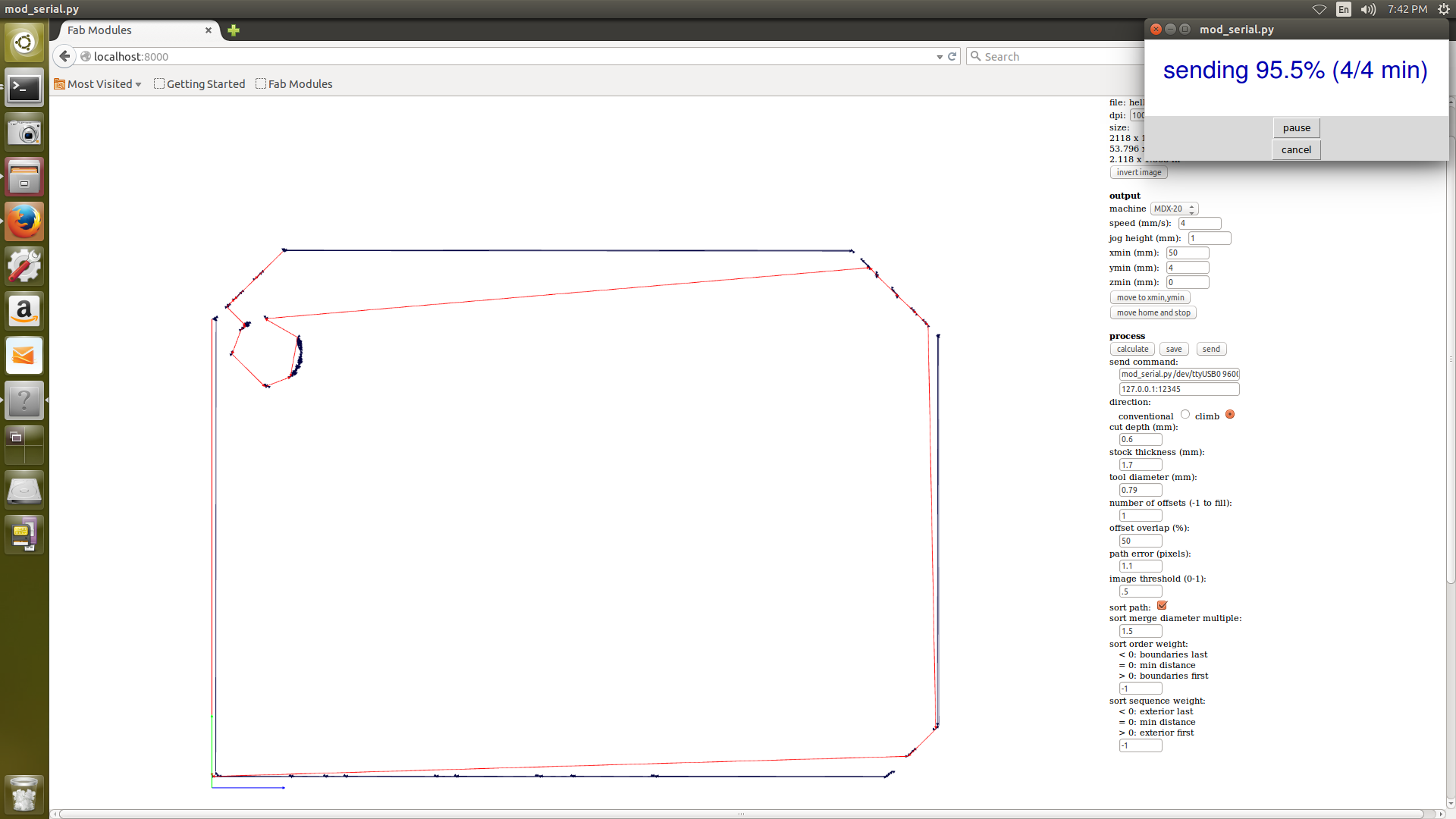1456x819 pixels.
Task: Reload the localhost page
Action: point(952,56)
